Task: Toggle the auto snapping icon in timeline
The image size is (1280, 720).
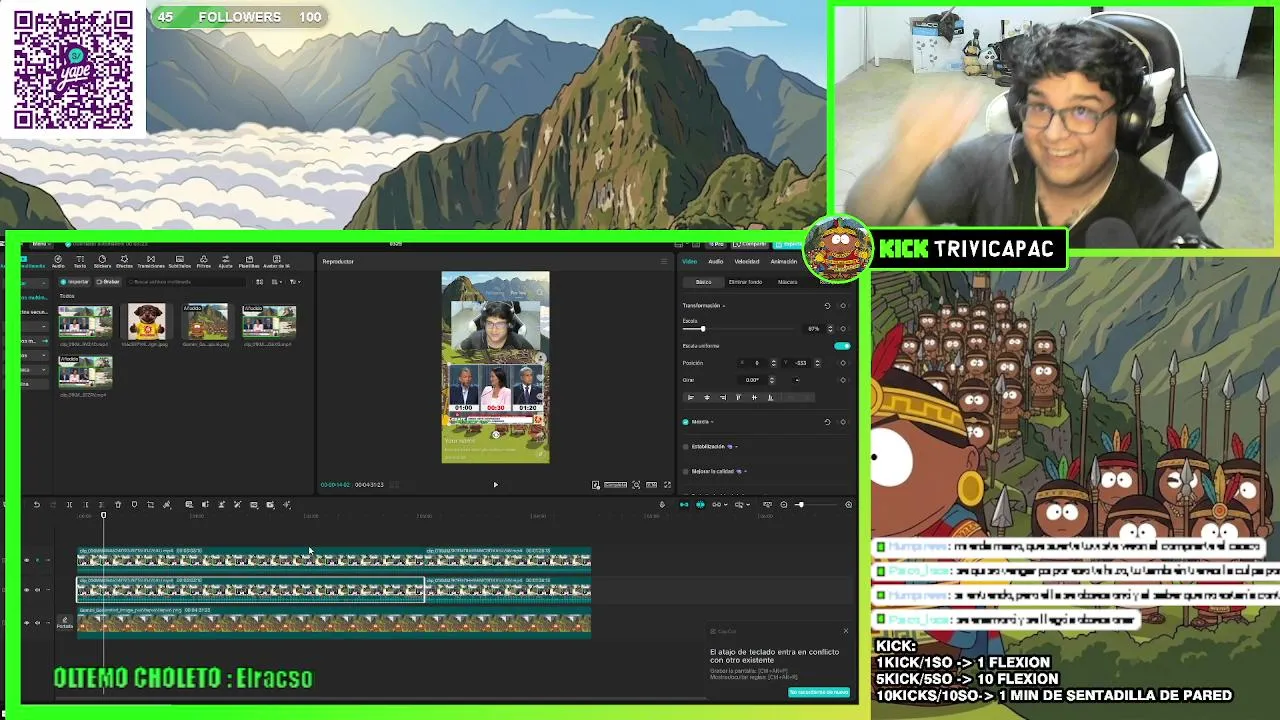Action: (700, 504)
